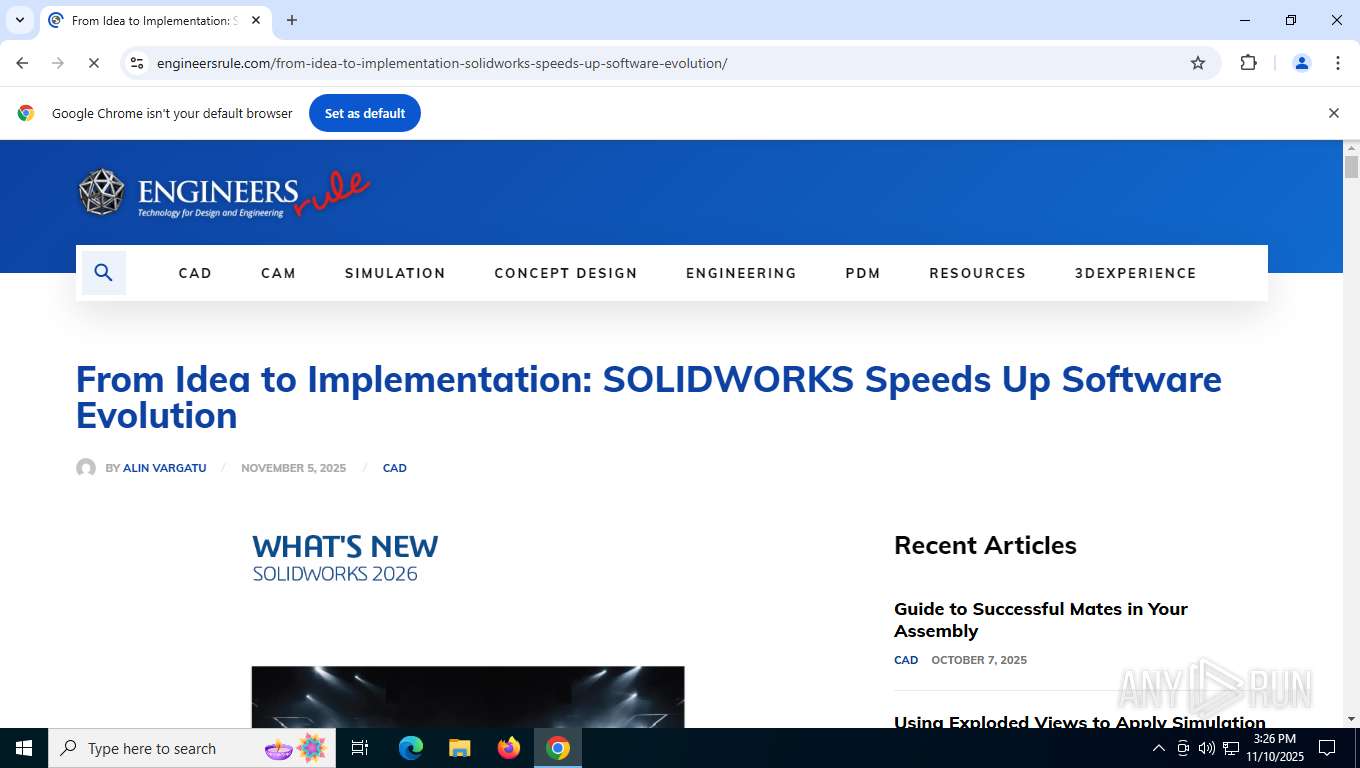The image size is (1360, 768).
Task: Click the author avatar icon beside Alin Vargatu
Action: tap(86, 468)
